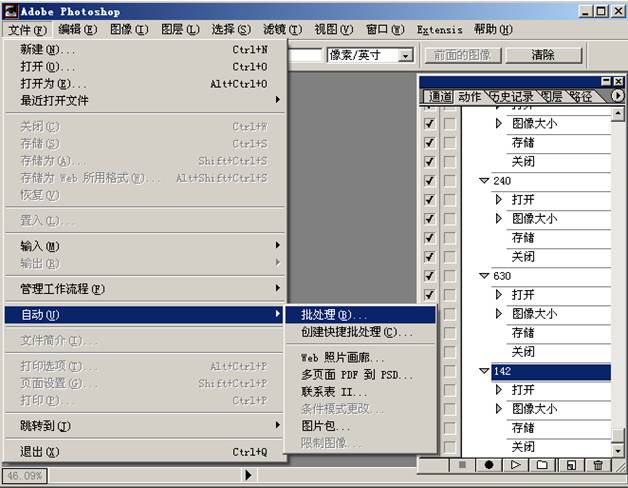
Task: Click the resolution input field left of units dropdown
Action: pyautogui.click(x=304, y=55)
